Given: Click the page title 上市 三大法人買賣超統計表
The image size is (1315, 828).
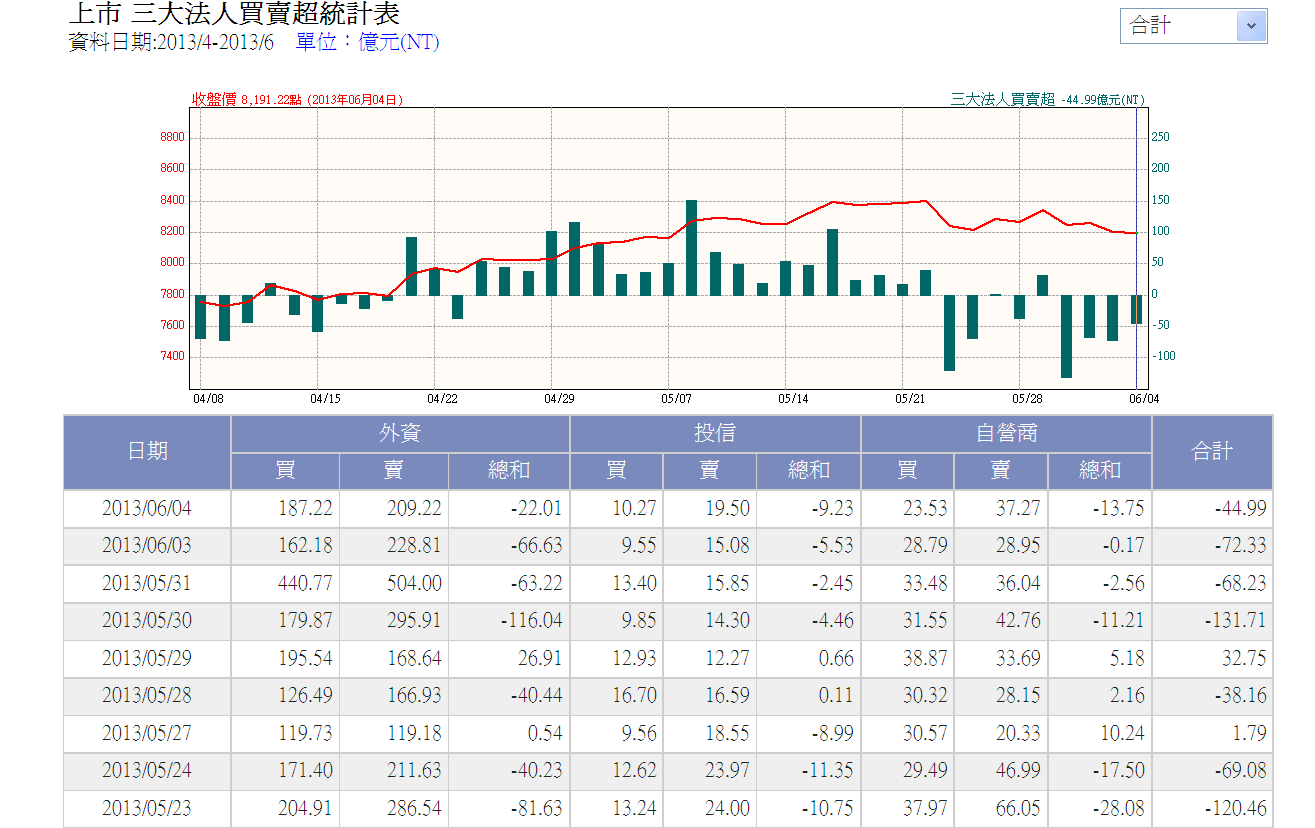Looking at the screenshot, I should point(235,13).
